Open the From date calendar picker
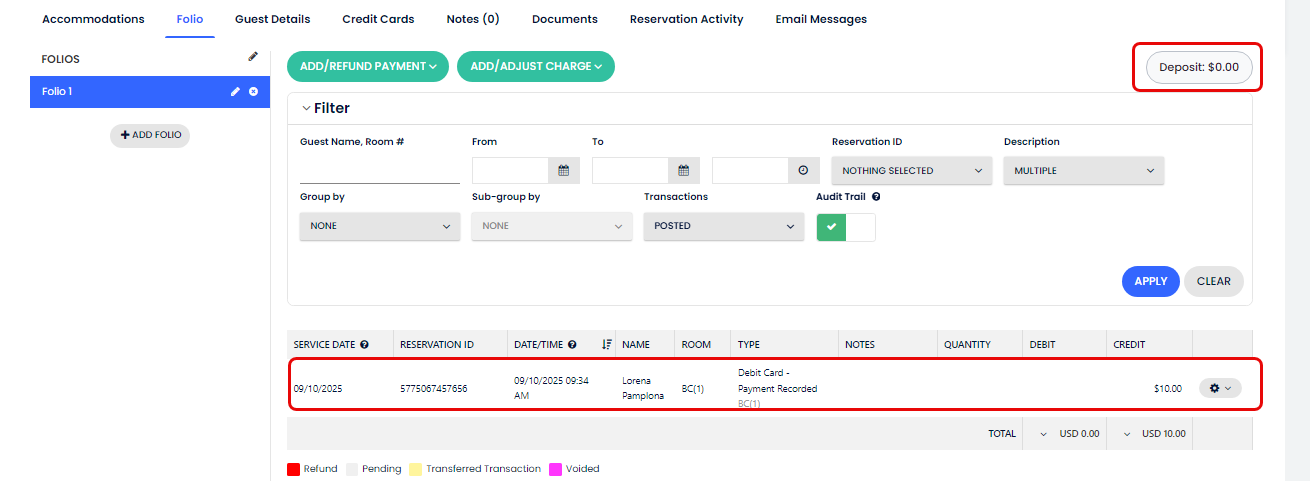Image resolution: width=1310 pixels, height=481 pixels. 563,170
